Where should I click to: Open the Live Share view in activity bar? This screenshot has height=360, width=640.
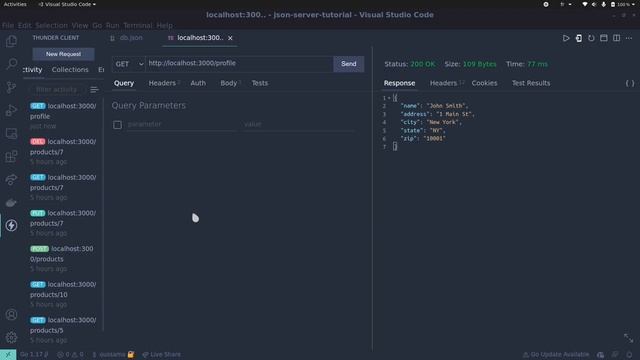point(11,179)
